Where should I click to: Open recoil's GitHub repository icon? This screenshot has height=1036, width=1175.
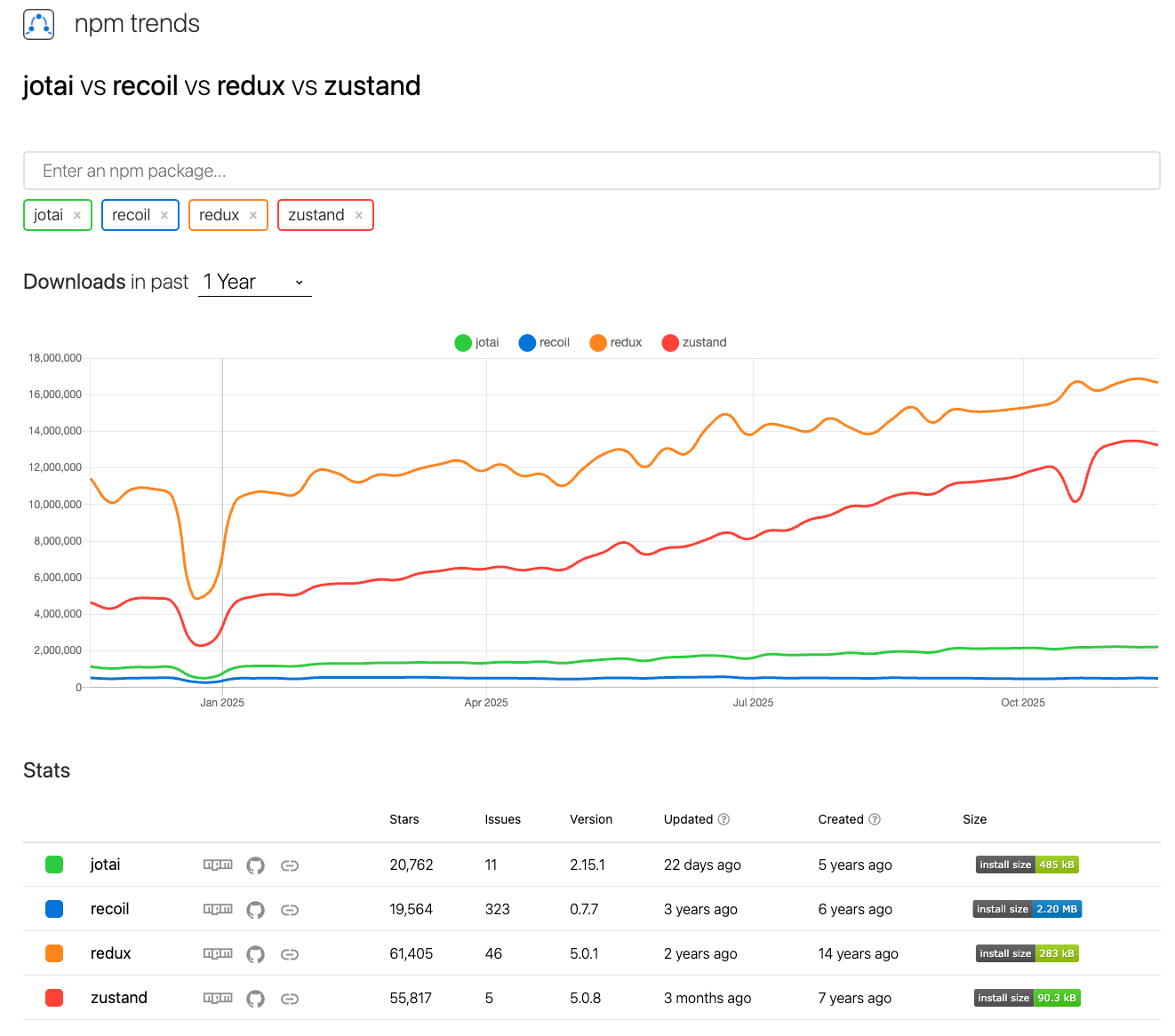click(x=256, y=910)
